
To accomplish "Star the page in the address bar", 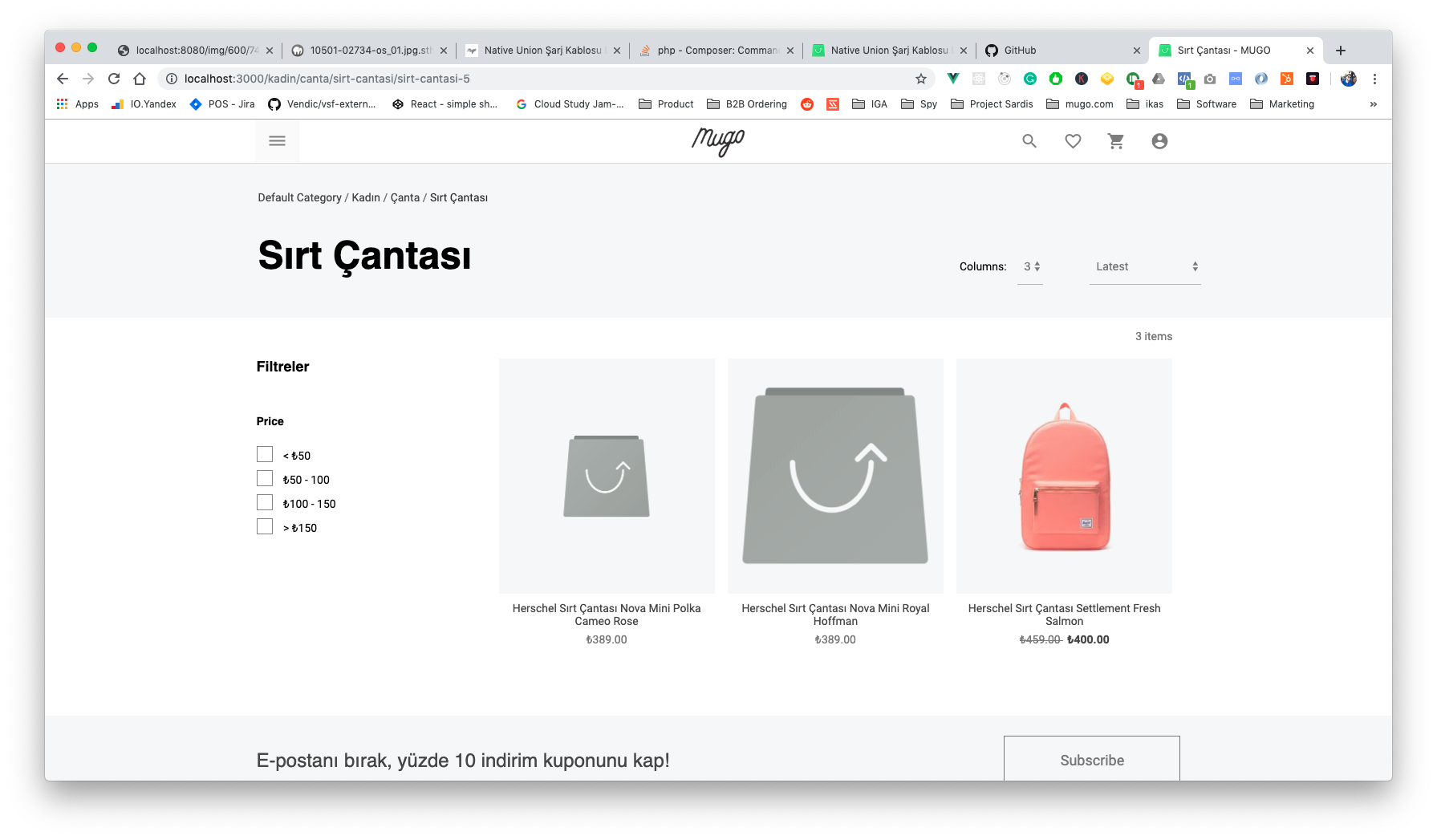I will pyautogui.click(x=921, y=79).
